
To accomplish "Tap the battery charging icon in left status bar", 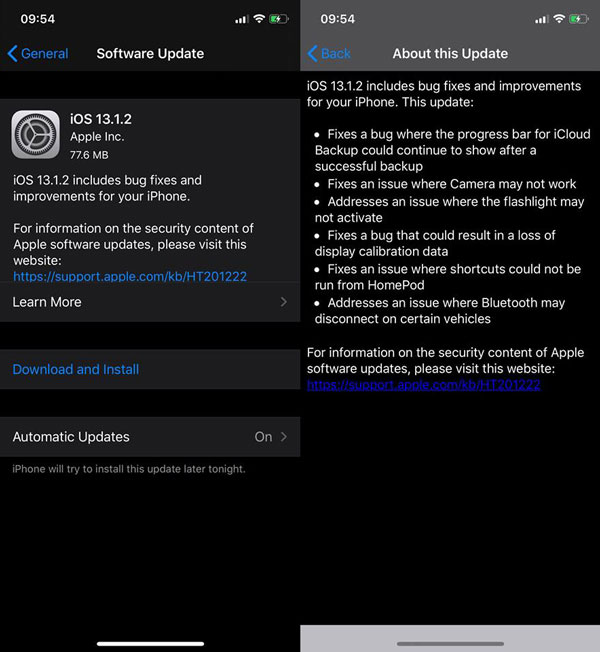I will coord(279,19).
